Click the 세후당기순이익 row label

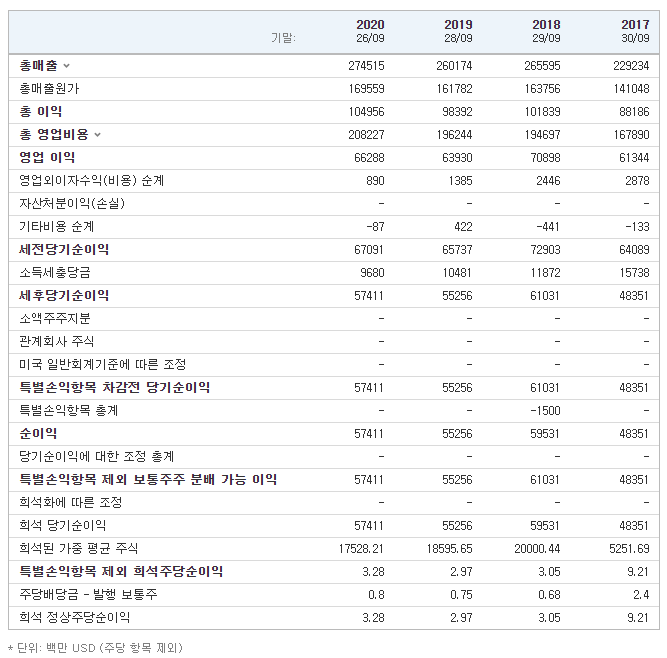click(64, 295)
